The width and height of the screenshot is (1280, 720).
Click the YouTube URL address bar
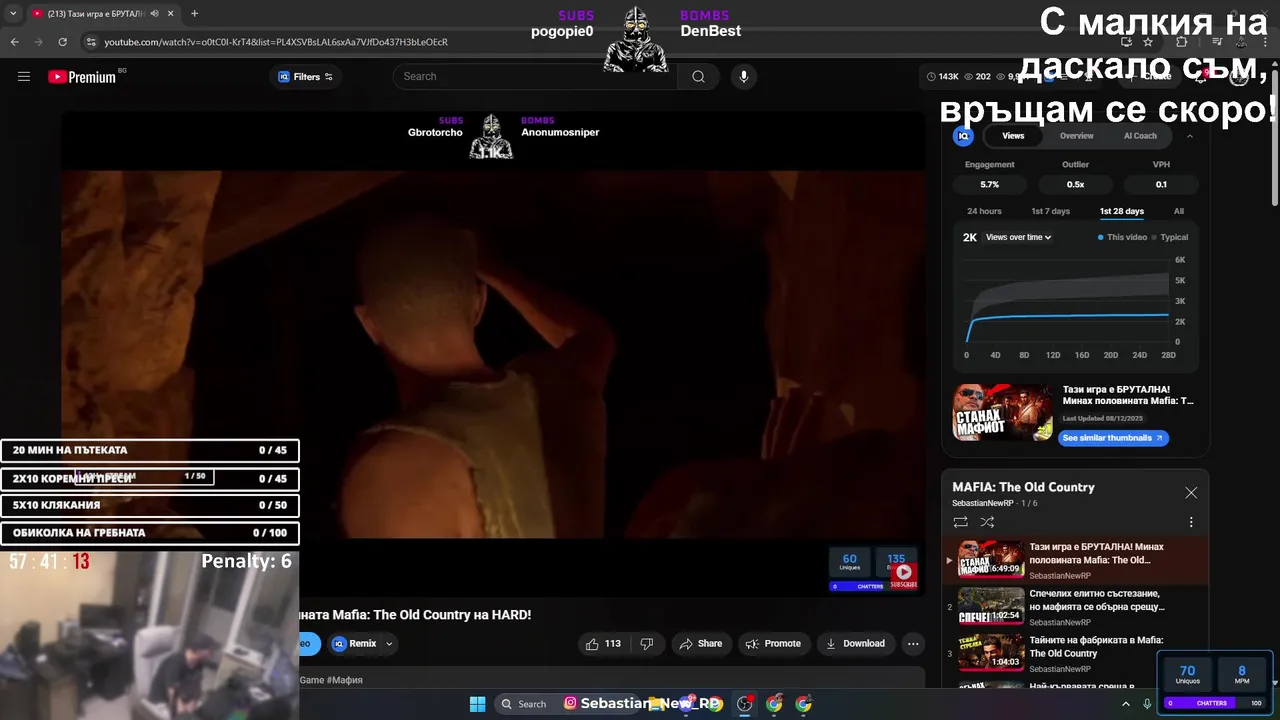[276, 42]
